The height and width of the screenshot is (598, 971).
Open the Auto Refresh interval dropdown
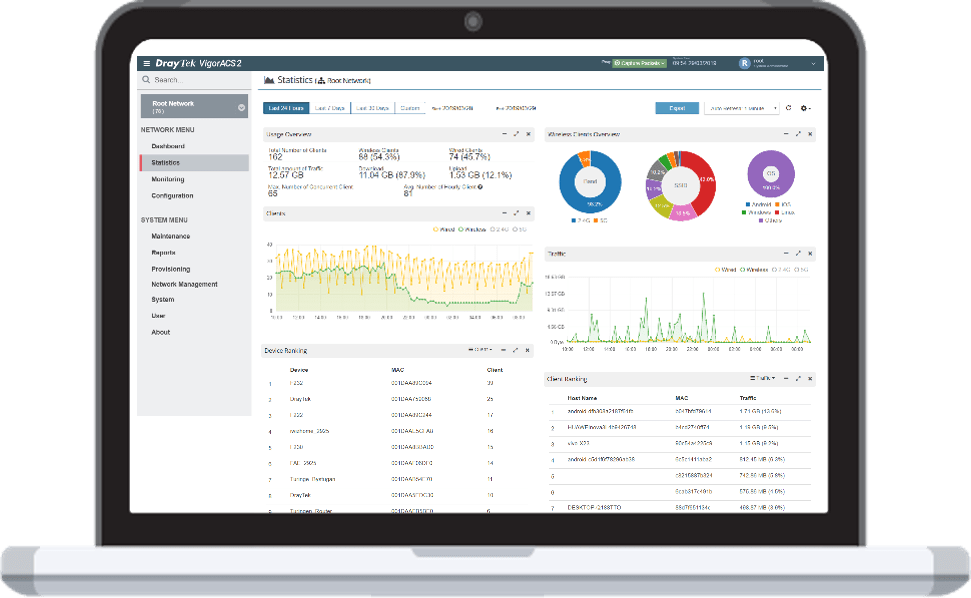(x=741, y=108)
